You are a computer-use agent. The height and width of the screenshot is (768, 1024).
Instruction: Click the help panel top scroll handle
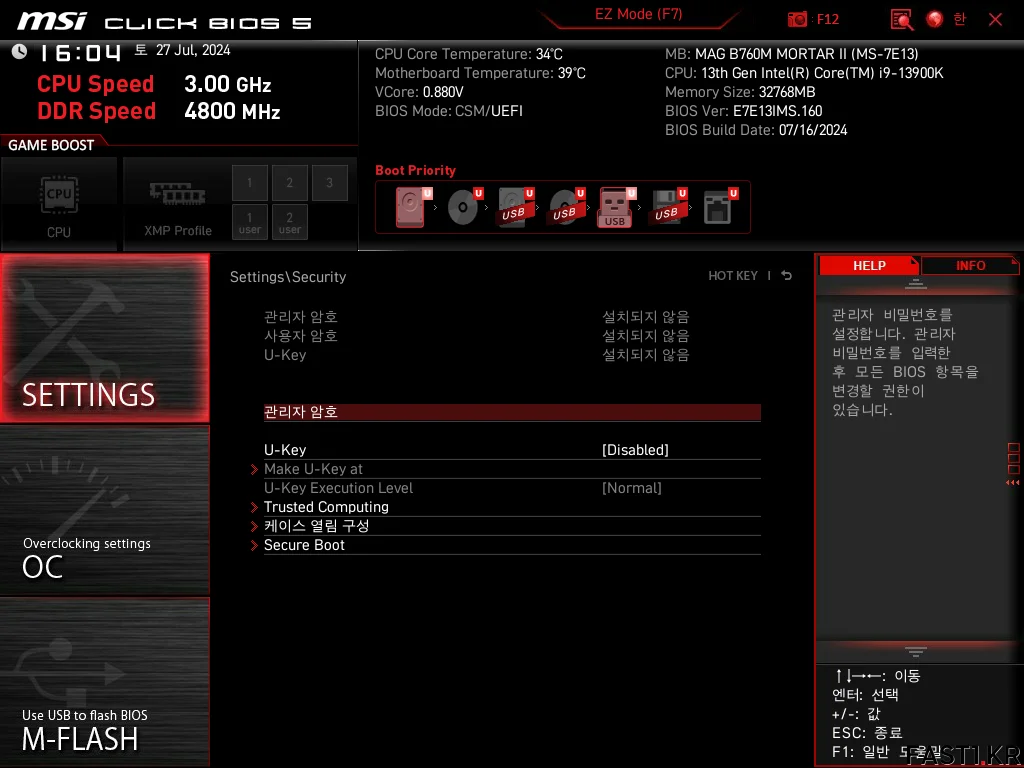pyautogui.click(x=916, y=284)
